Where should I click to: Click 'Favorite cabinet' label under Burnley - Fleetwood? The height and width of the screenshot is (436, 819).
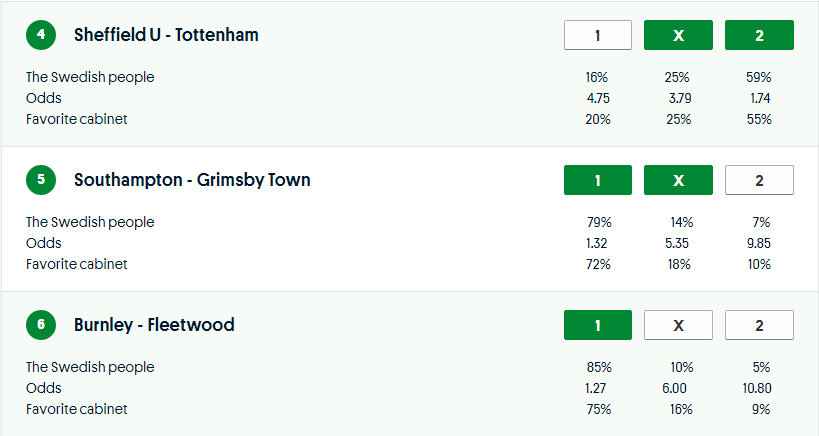(77, 409)
